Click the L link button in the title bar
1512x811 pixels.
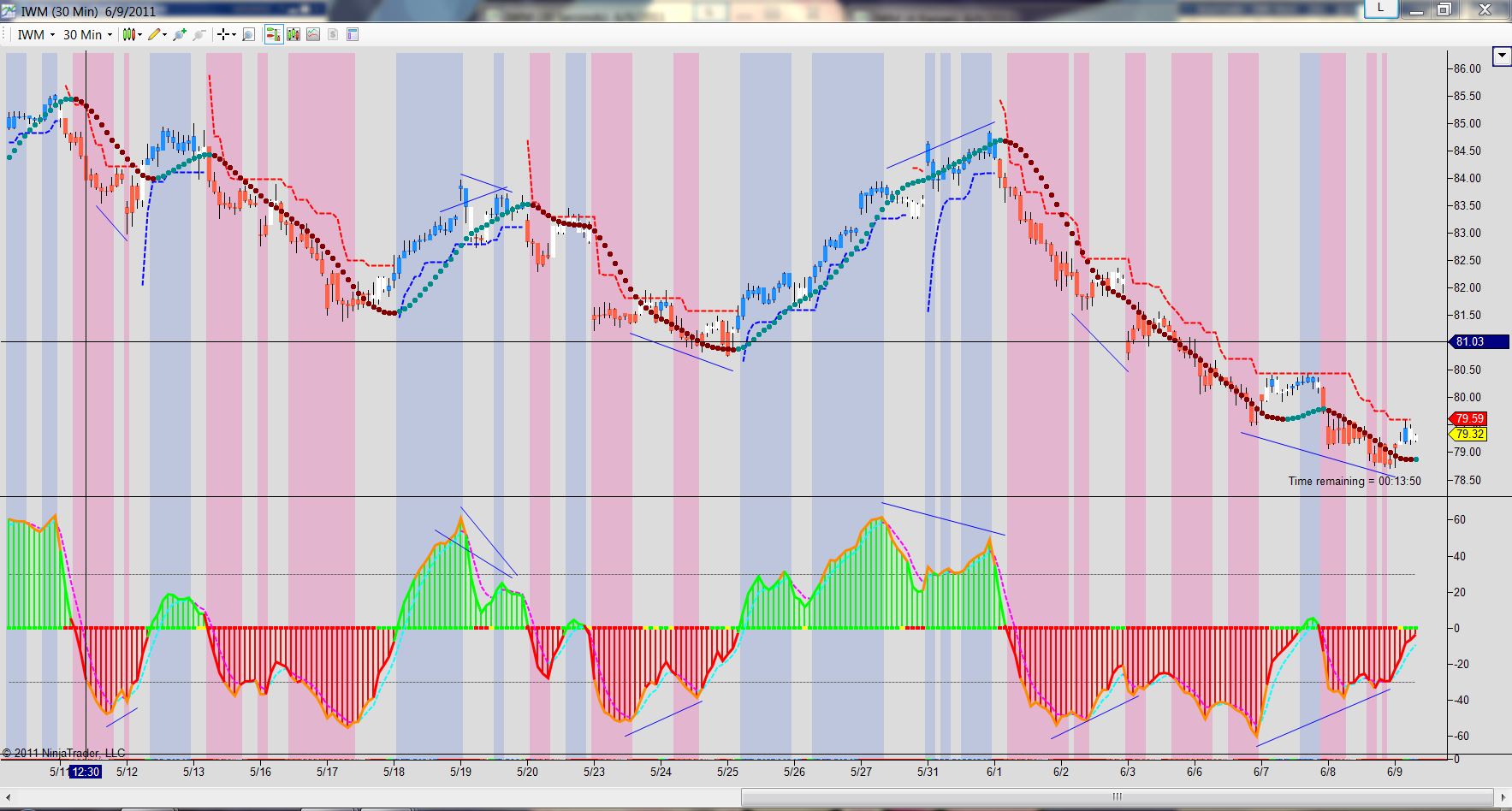[x=1380, y=9]
